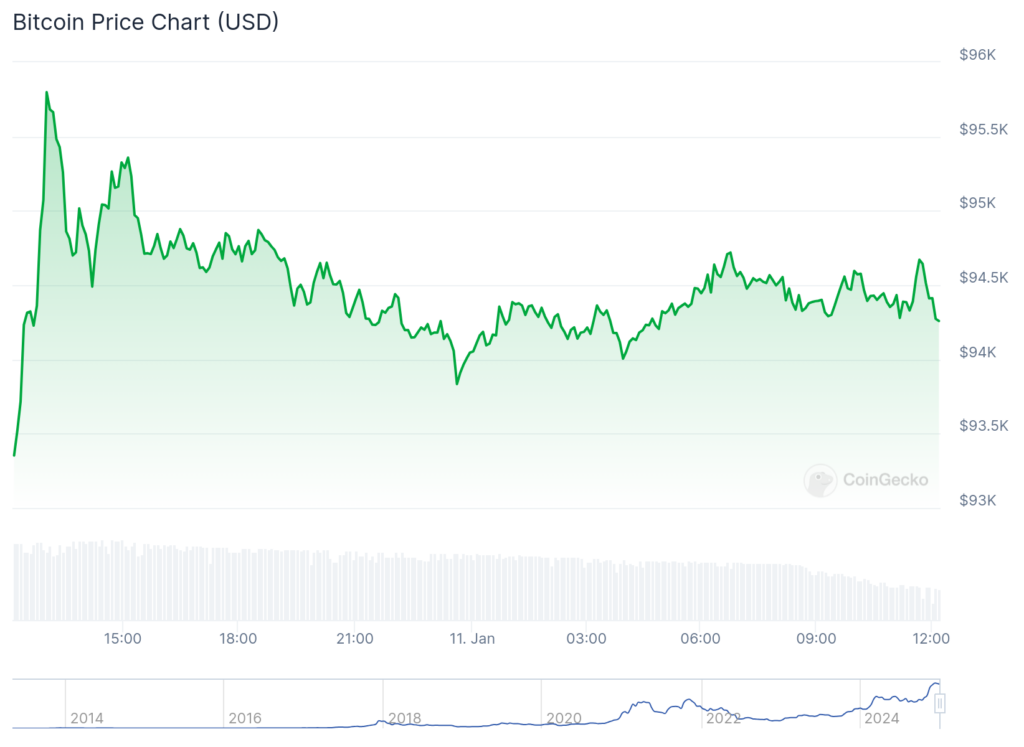Click the CoinGecko gecko logo icon

tap(820, 481)
